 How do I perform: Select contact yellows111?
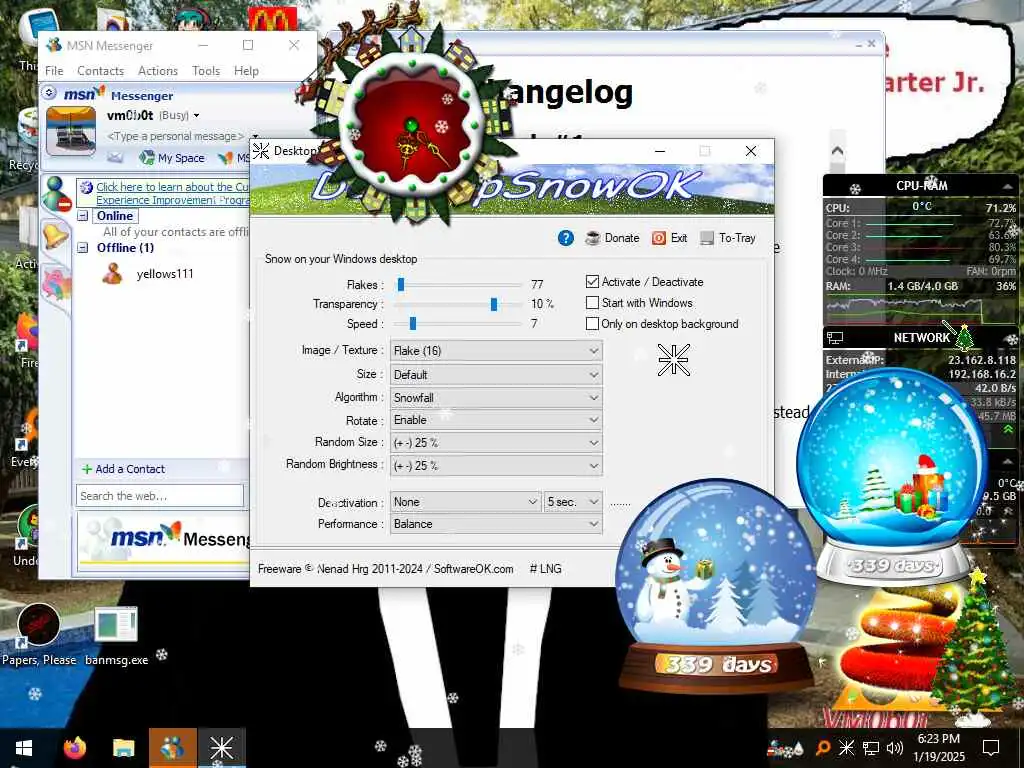165,274
